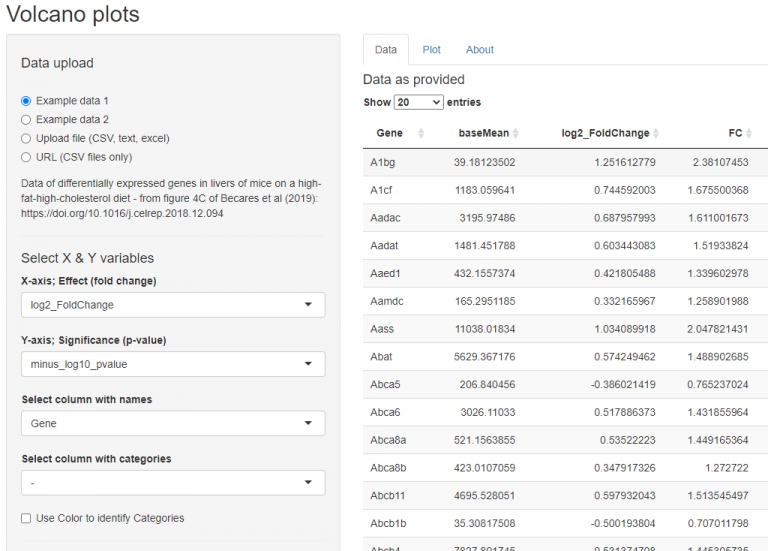Click the FC column header
This screenshot has width=768, height=551.
click(734, 133)
